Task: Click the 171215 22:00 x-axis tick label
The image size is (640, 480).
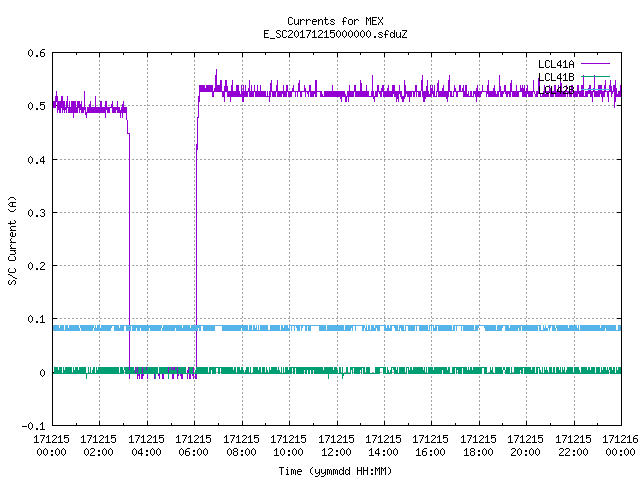Action: pyautogui.click(x=573, y=445)
